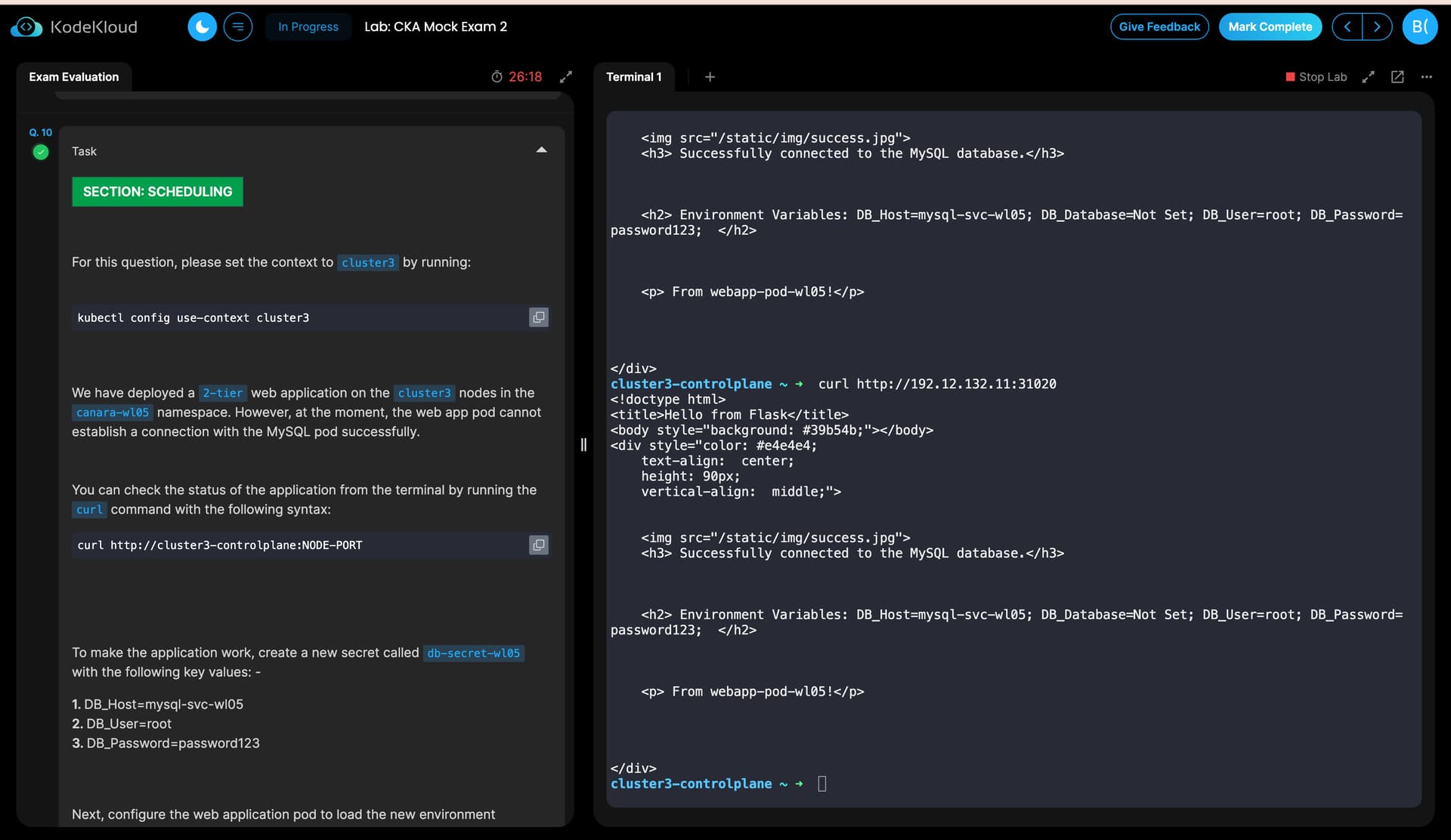Select the Exam Evaluation tab
Viewport: 1451px width, 840px height.
click(74, 77)
